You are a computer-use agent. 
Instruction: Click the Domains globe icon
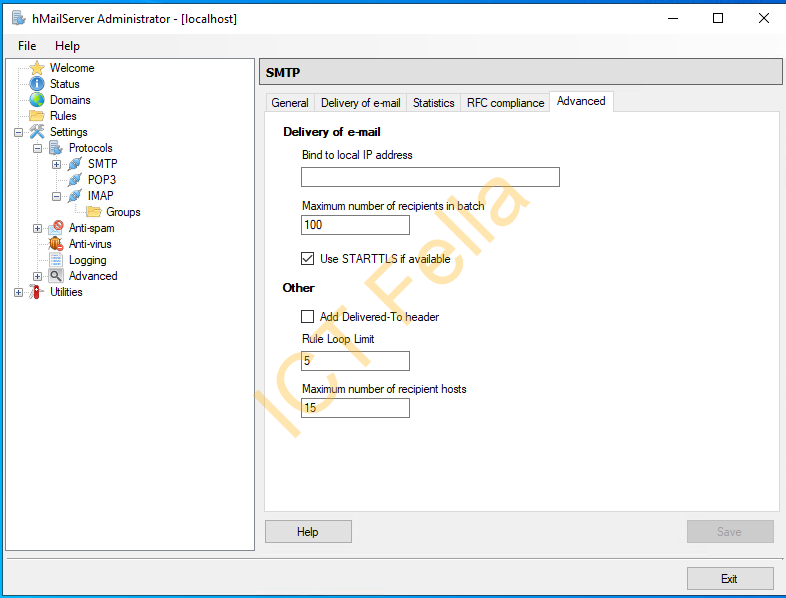coord(37,100)
